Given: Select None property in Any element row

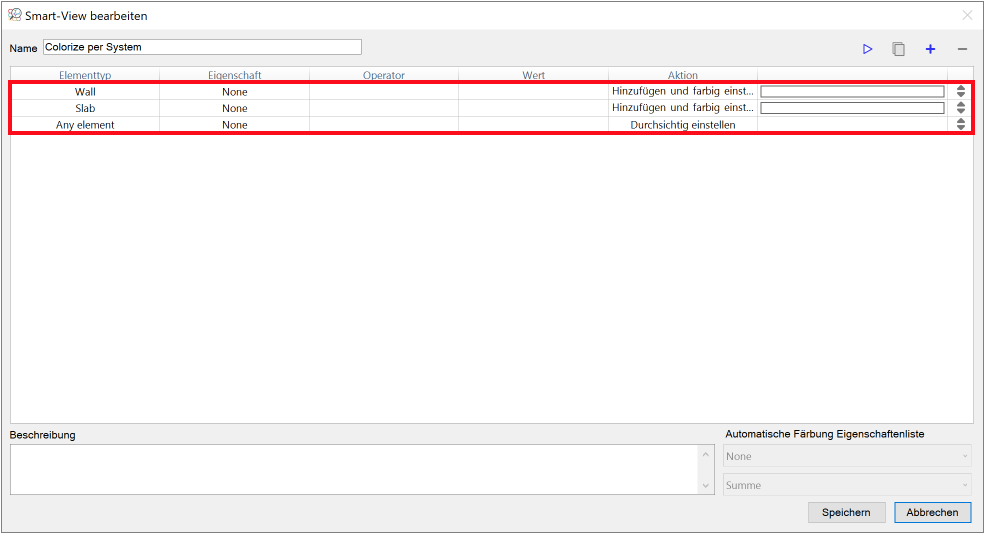Looking at the screenshot, I should point(235,125).
